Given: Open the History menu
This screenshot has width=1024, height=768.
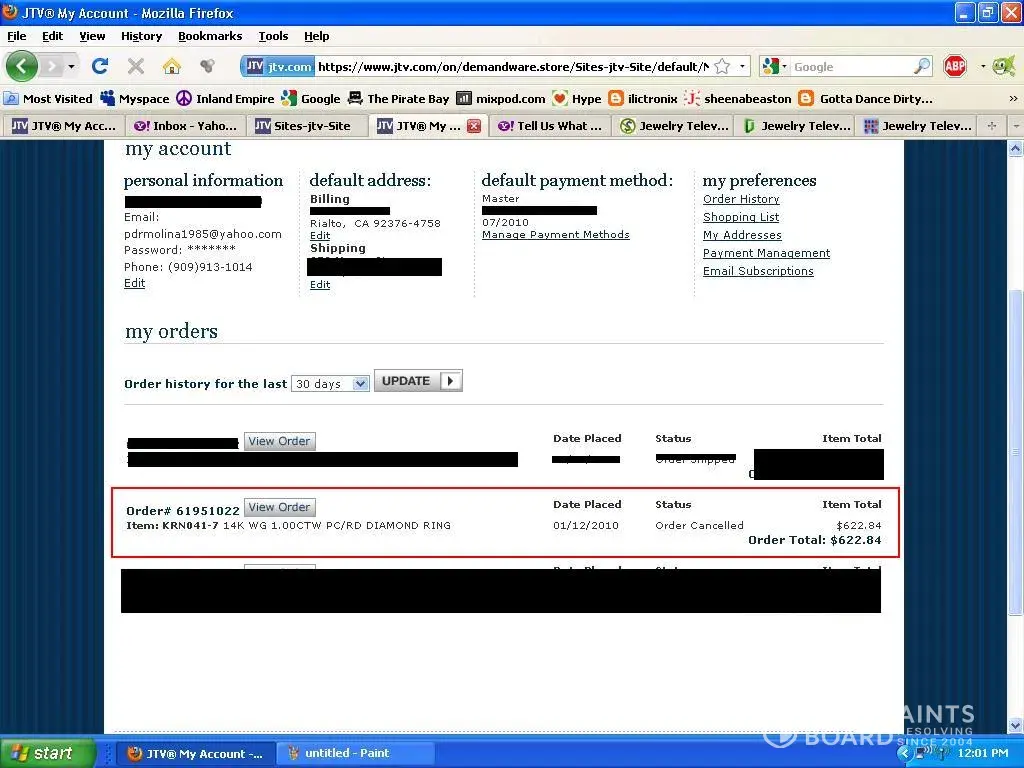Looking at the screenshot, I should coord(141,36).
